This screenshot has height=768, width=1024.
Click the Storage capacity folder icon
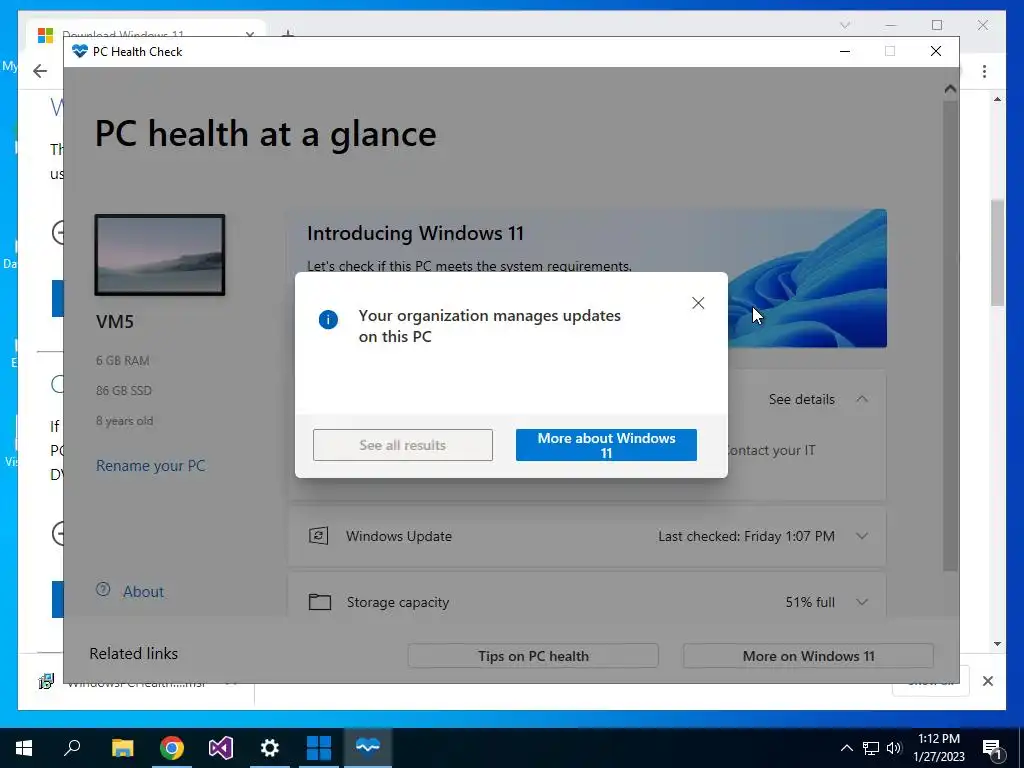point(319,602)
